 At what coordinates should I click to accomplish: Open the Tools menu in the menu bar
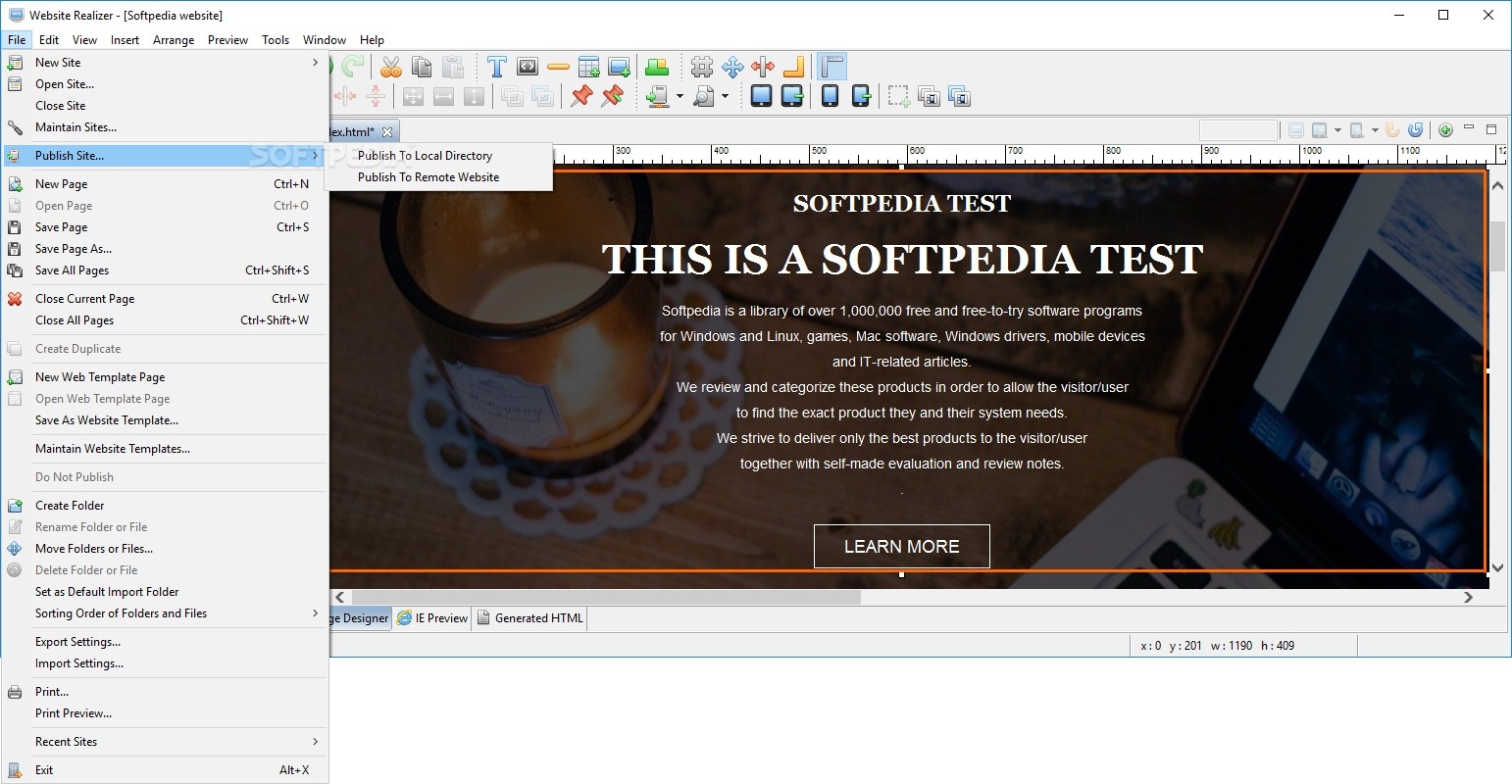pyautogui.click(x=276, y=40)
